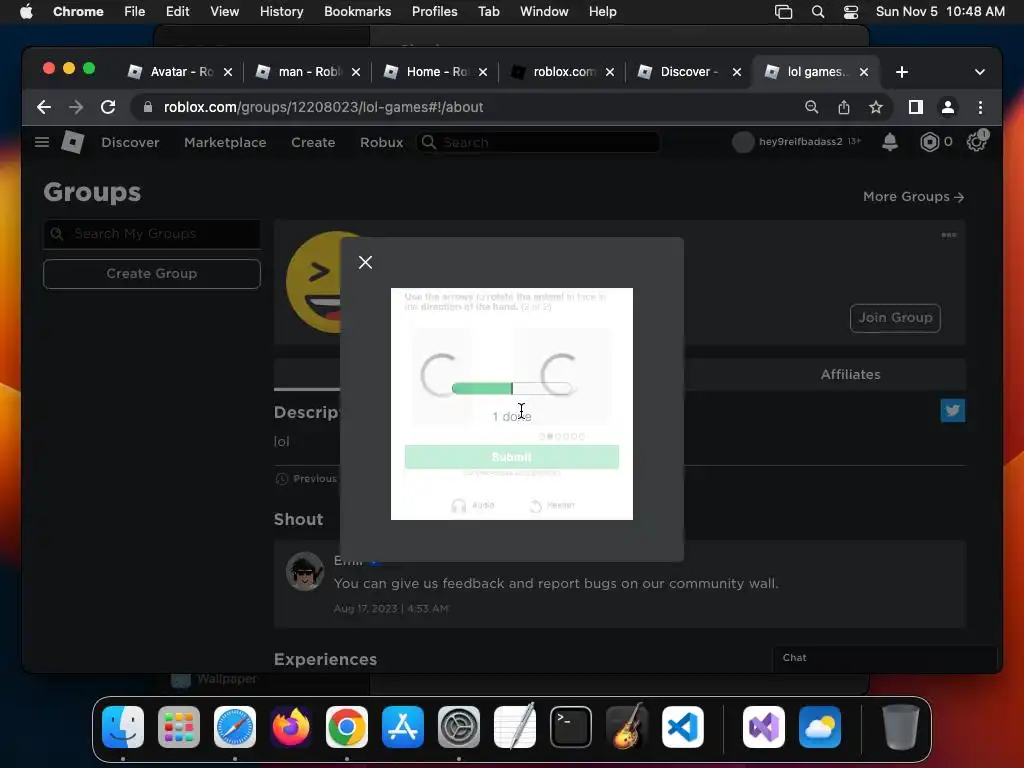Close the Discover tab
This screenshot has height=768, width=1024.
point(737,72)
